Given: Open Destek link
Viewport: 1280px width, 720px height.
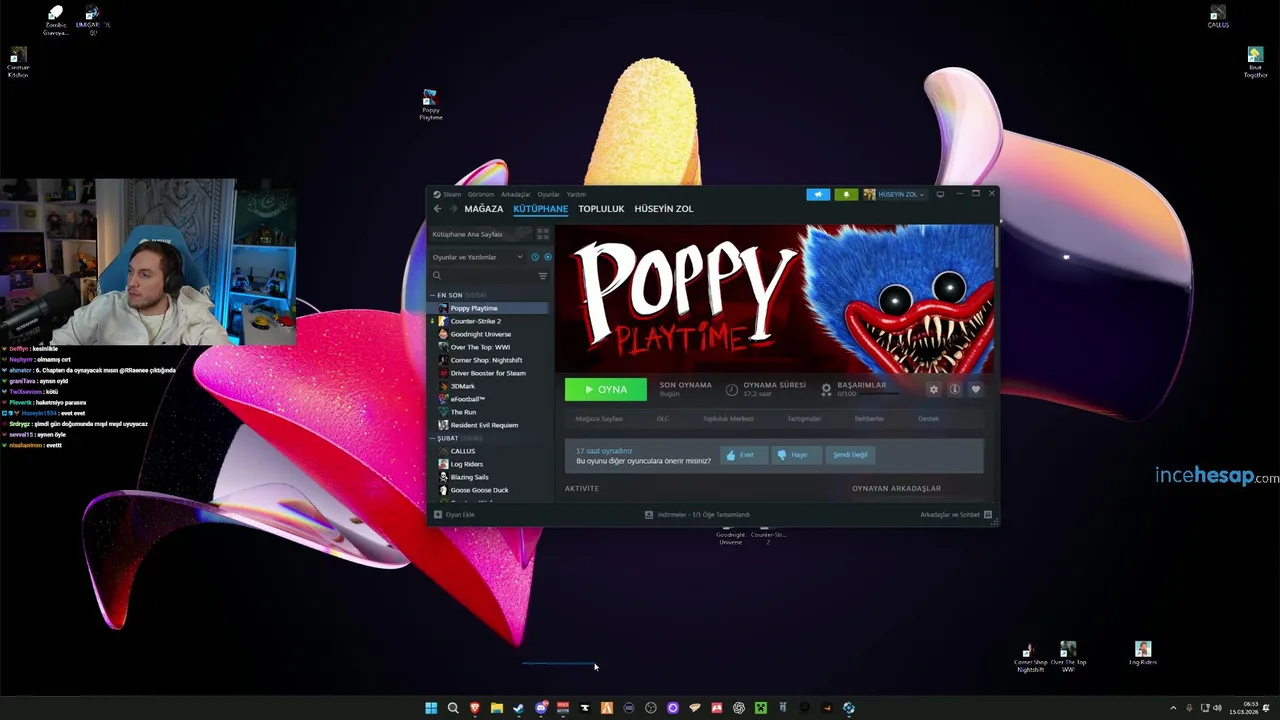Looking at the screenshot, I should click(x=928, y=419).
